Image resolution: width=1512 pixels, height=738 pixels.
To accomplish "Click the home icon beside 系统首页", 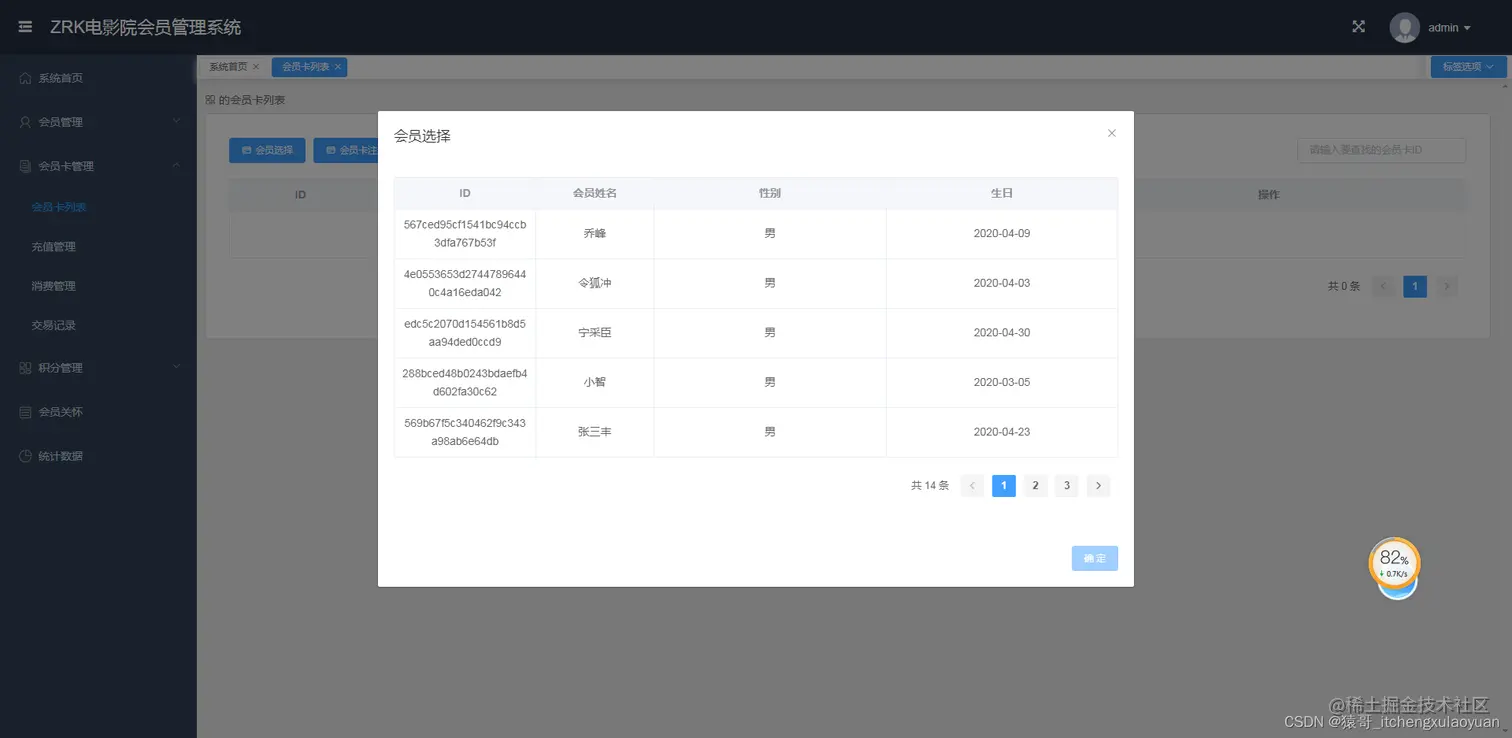I will (x=25, y=78).
